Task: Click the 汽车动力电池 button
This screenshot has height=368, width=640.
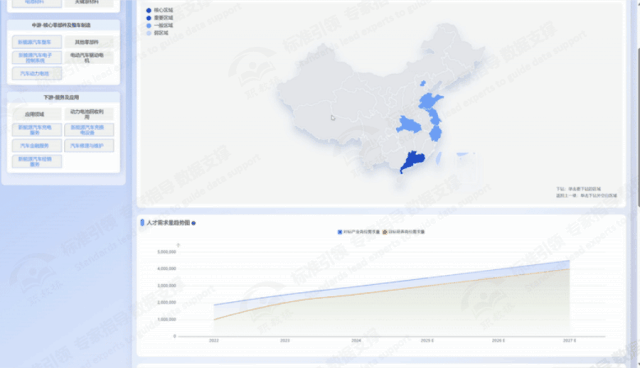Action: click(x=37, y=73)
